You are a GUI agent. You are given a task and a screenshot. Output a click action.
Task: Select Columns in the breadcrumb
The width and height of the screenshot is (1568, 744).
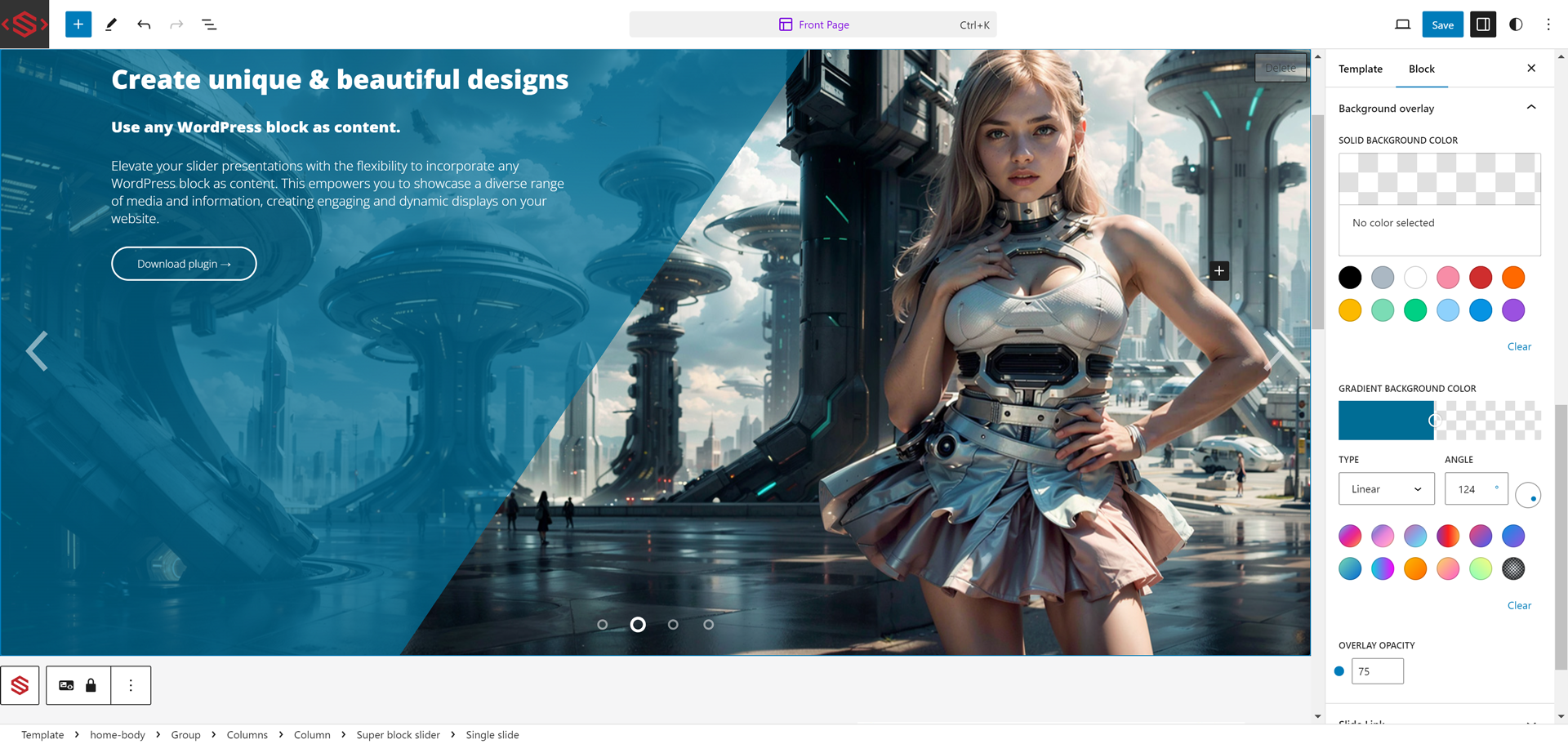coord(247,735)
